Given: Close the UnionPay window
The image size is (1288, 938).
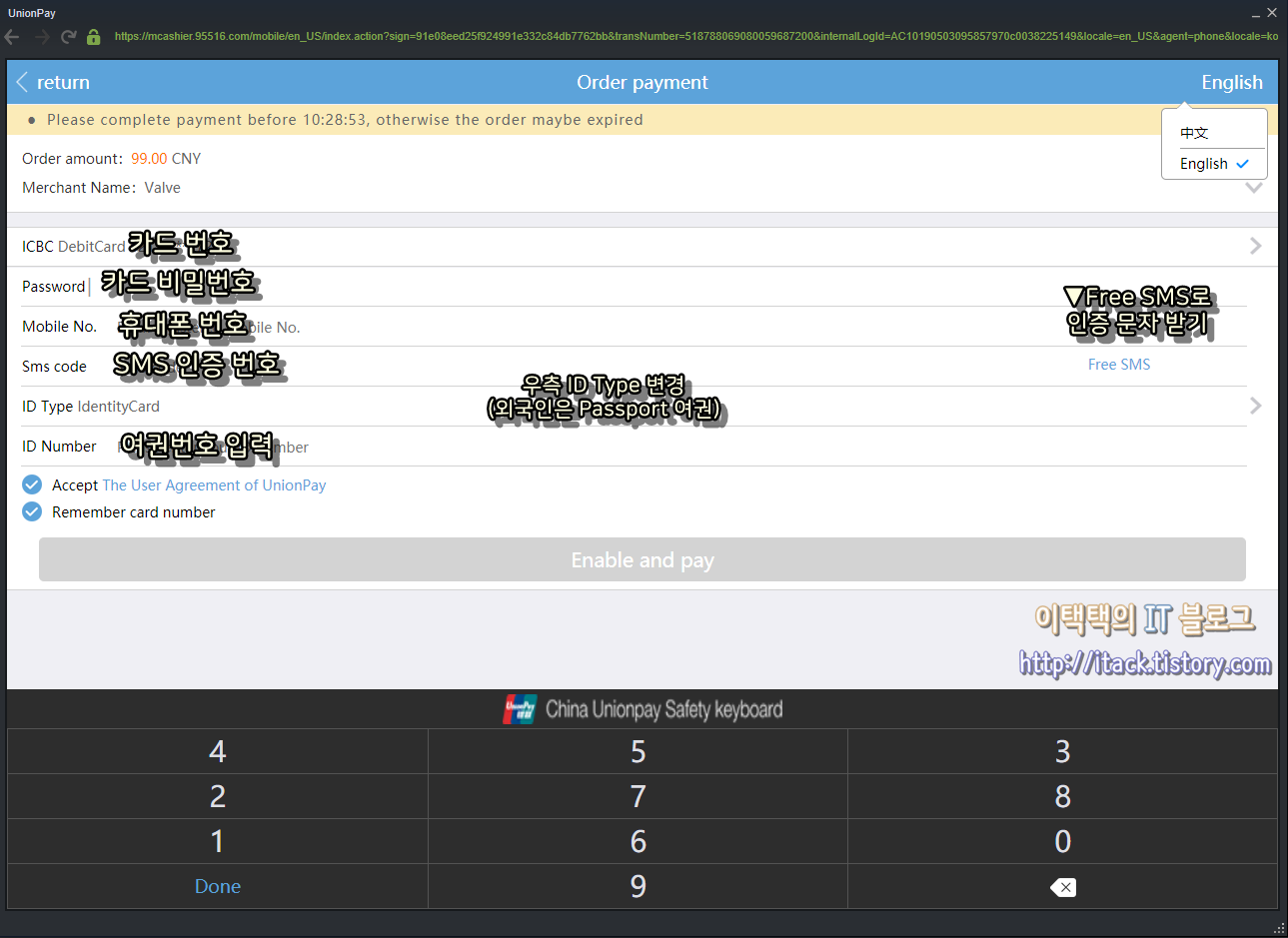Looking at the screenshot, I should (x=1272, y=13).
